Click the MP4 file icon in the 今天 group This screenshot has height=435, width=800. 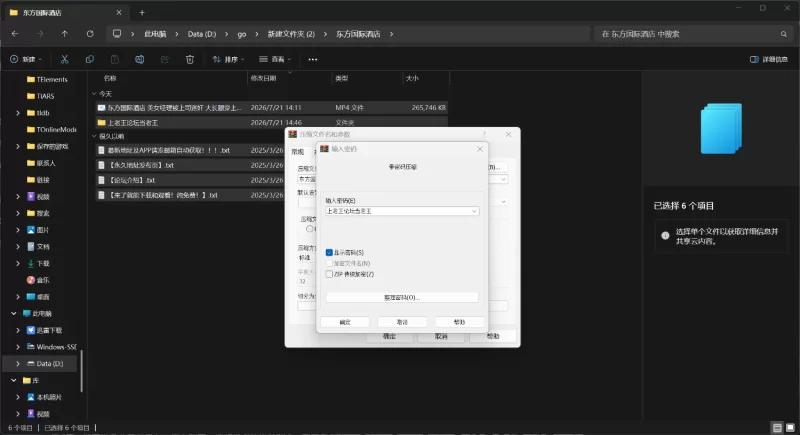(102, 108)
